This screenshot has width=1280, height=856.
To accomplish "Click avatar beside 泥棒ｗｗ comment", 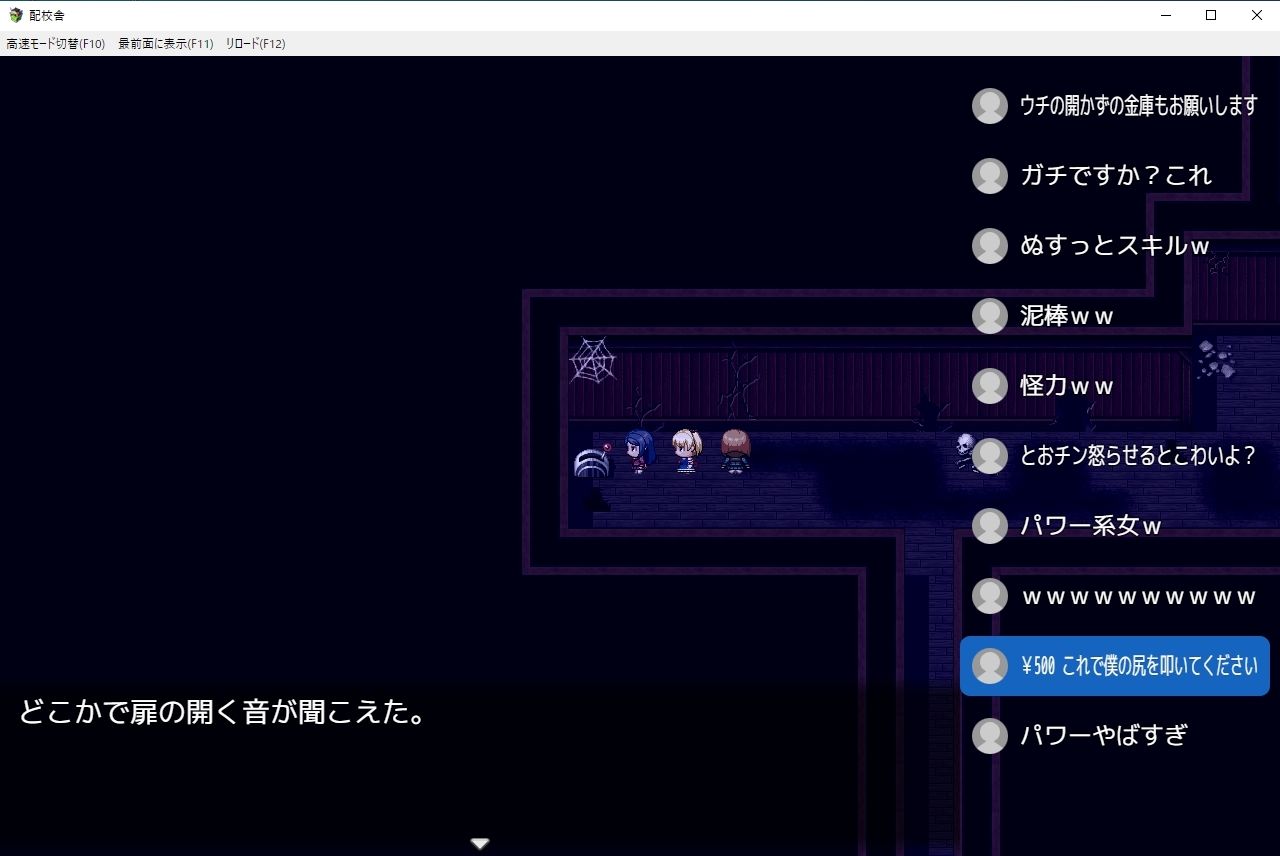I will [x=990, y=316].
